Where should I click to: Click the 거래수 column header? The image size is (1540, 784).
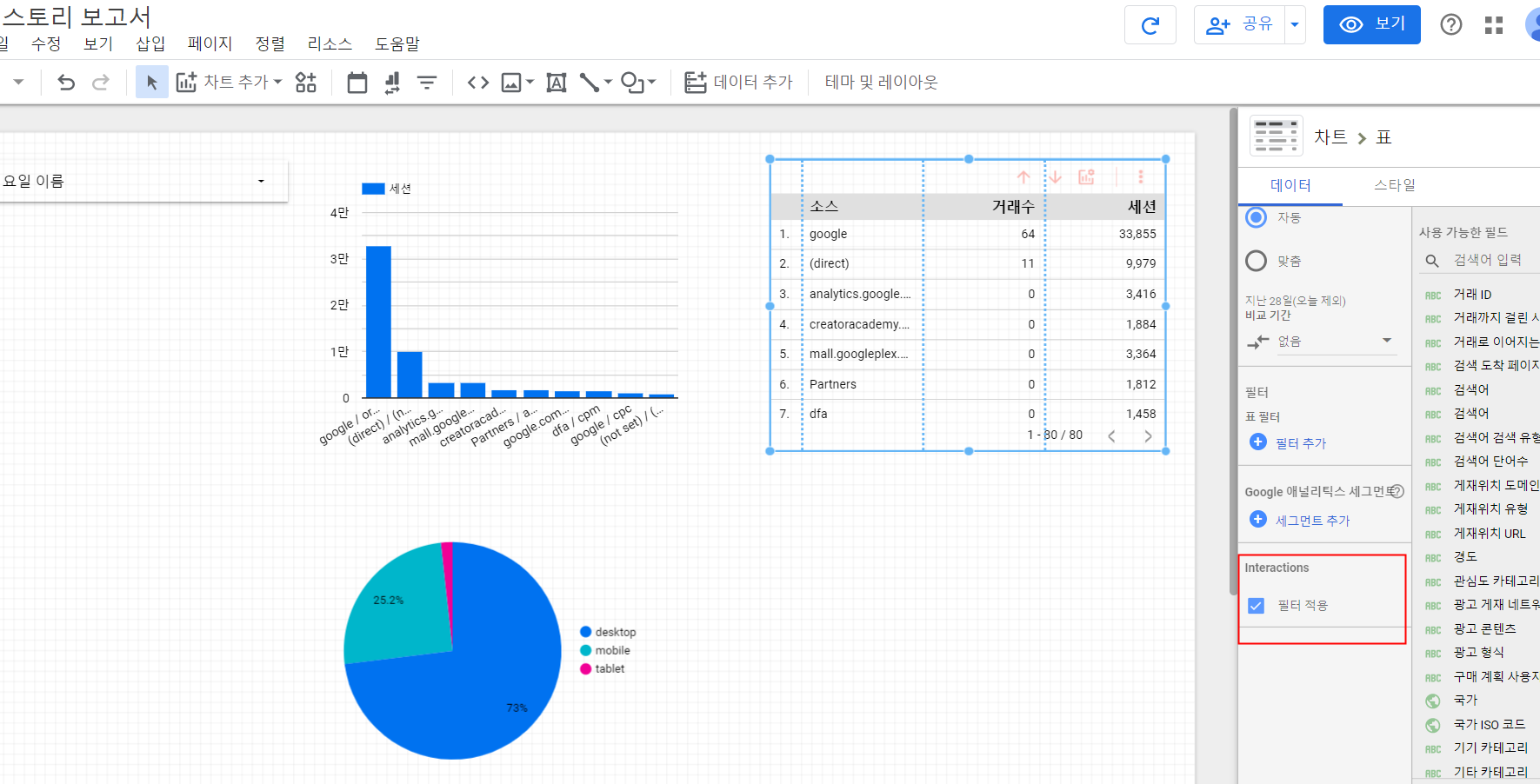click(x=1013, y=206)
